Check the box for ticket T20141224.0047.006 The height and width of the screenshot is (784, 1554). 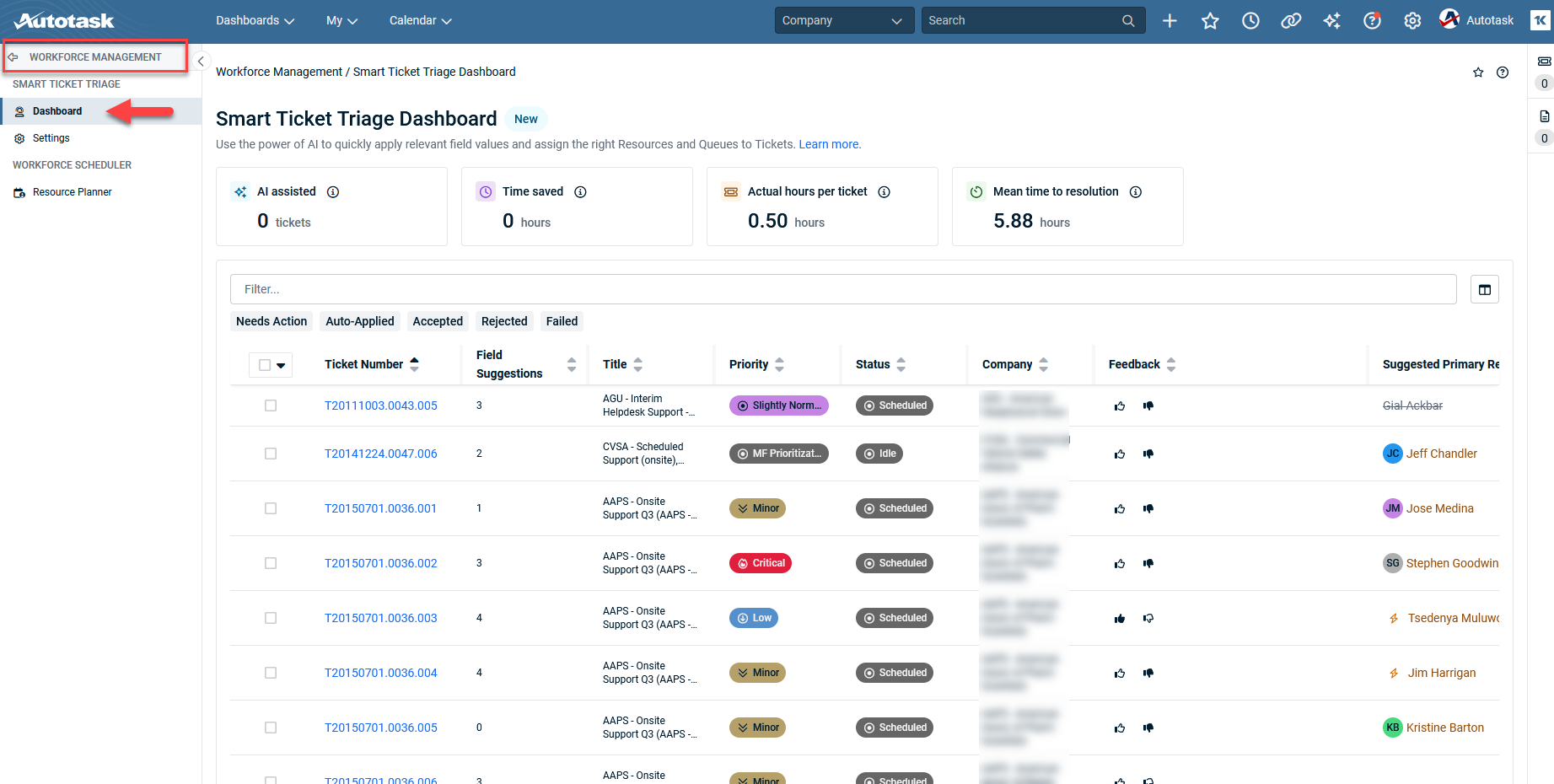coord(271,454)
